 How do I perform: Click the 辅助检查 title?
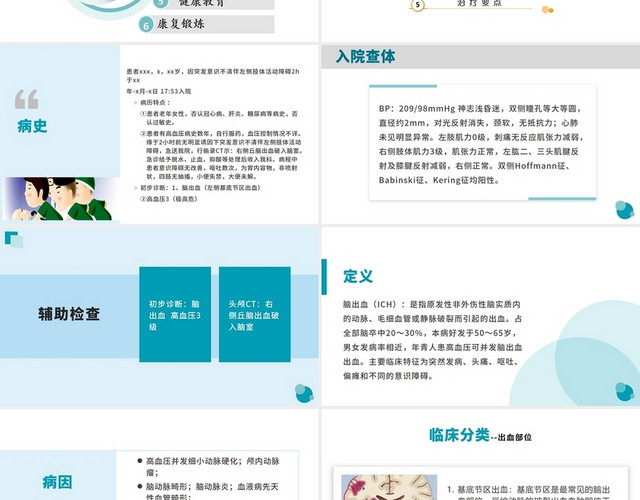[69, 314]
